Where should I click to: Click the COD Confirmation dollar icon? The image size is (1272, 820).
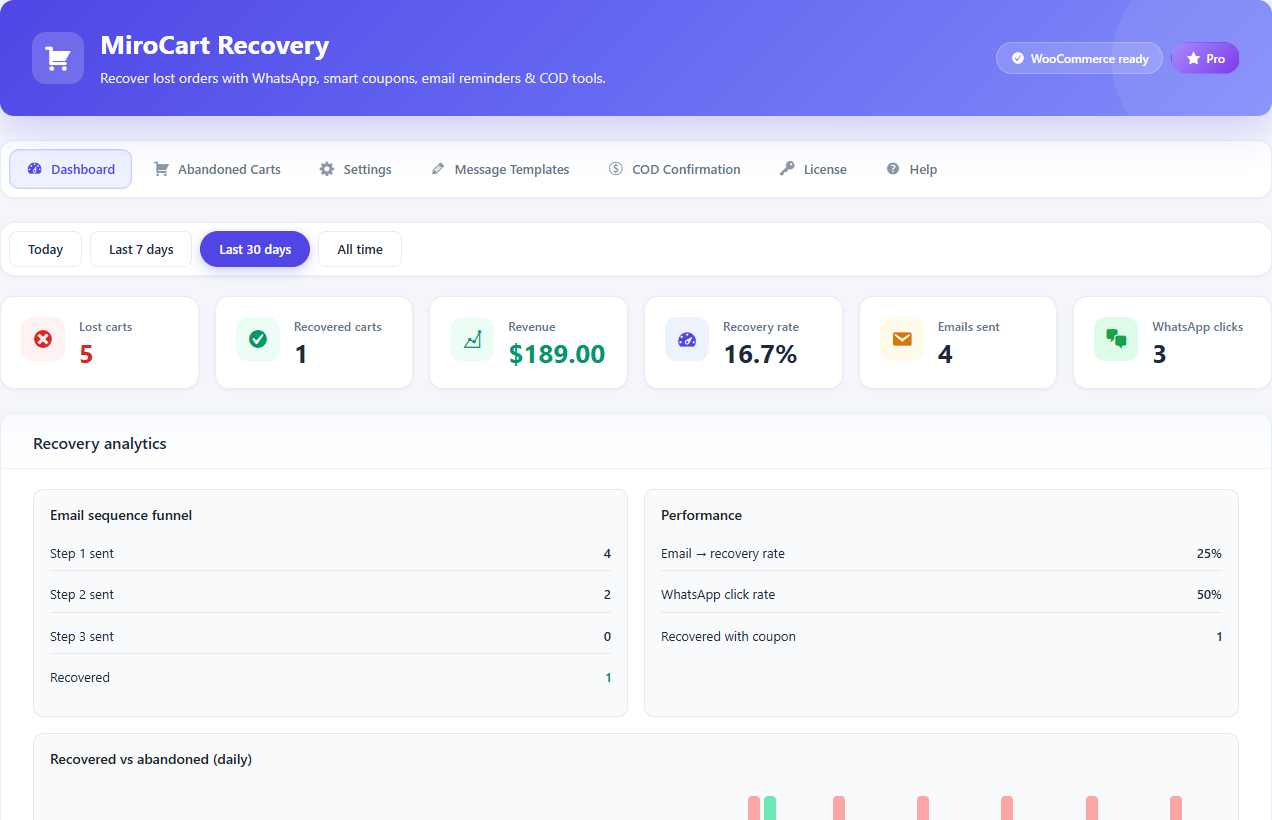click(616, 169)
